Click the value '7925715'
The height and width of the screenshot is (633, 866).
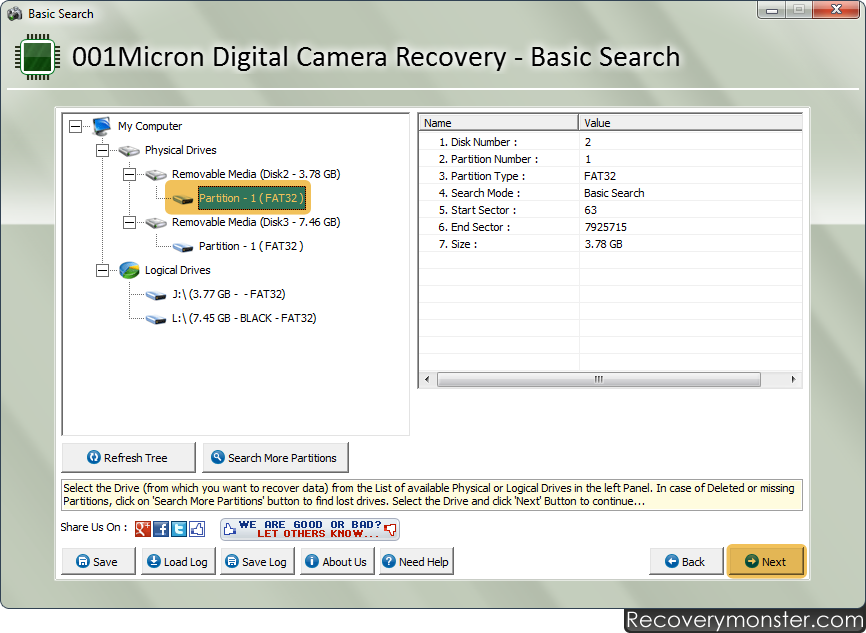[x=605, y=227]
